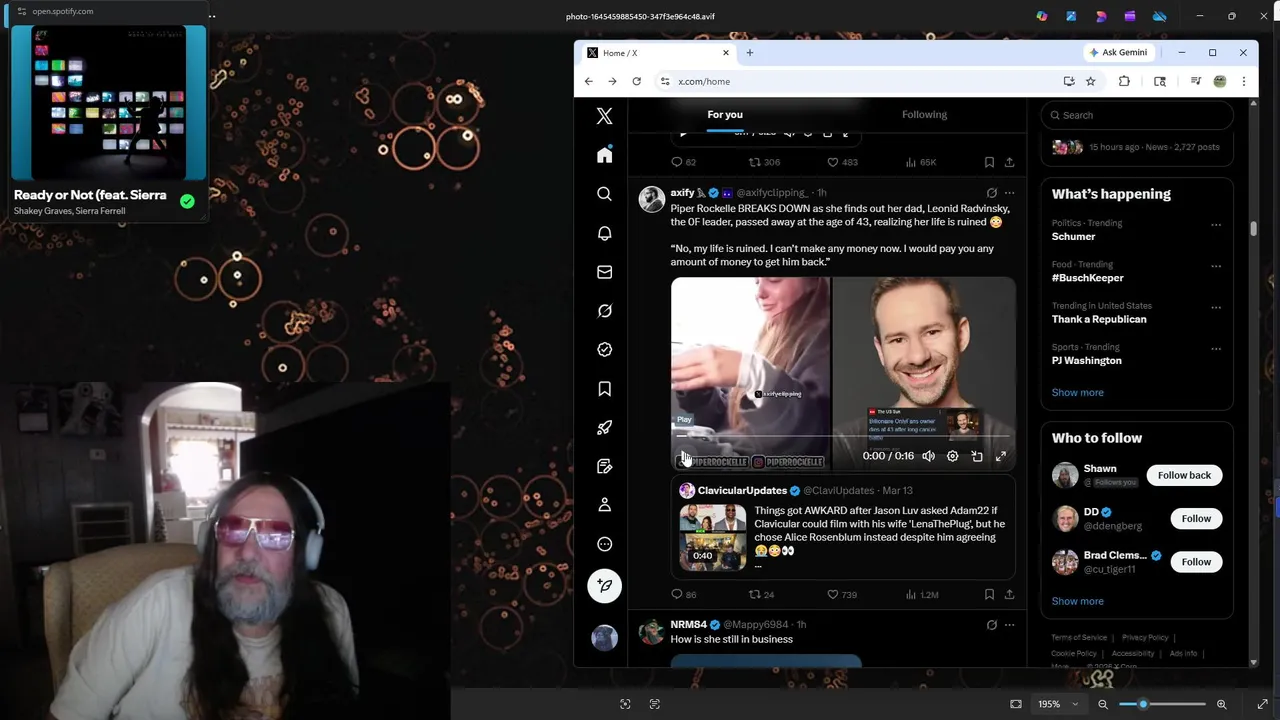Open the verified checkmark badge sidebar icon
Screen dimensions: 1280x720
coord(604,350)
